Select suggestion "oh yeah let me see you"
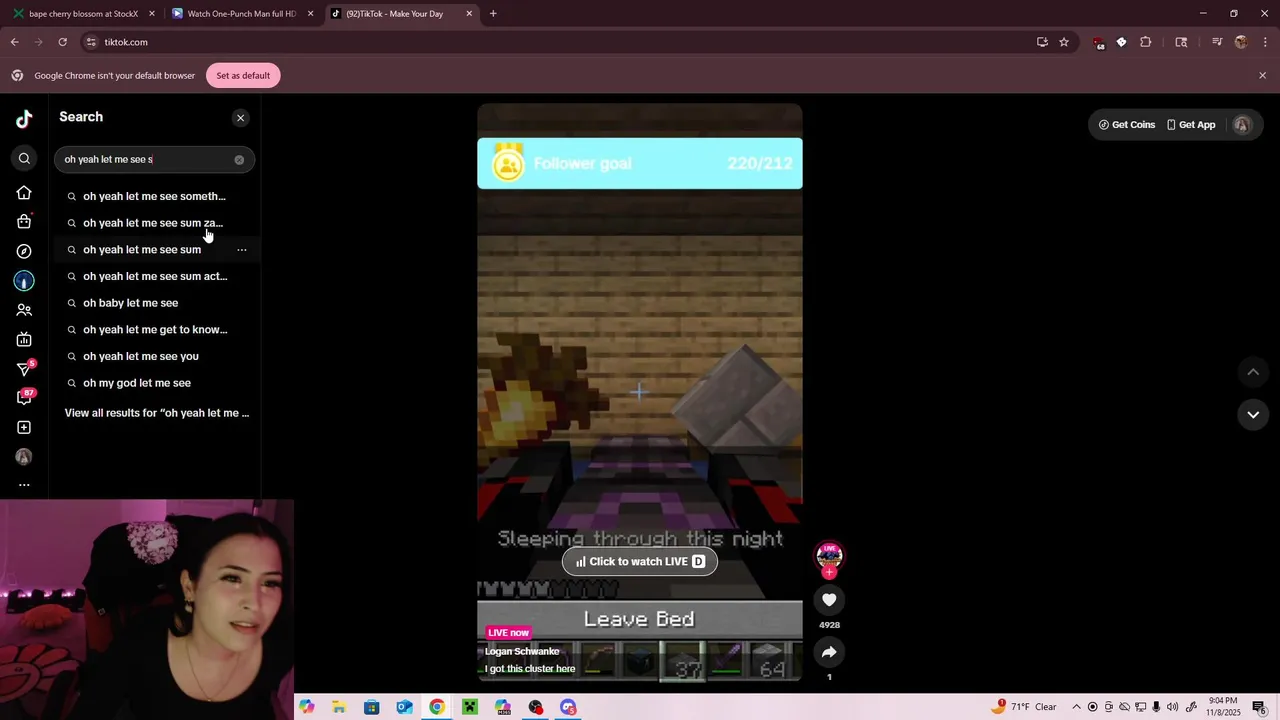1280x720 pixels. tap(140, 356)
